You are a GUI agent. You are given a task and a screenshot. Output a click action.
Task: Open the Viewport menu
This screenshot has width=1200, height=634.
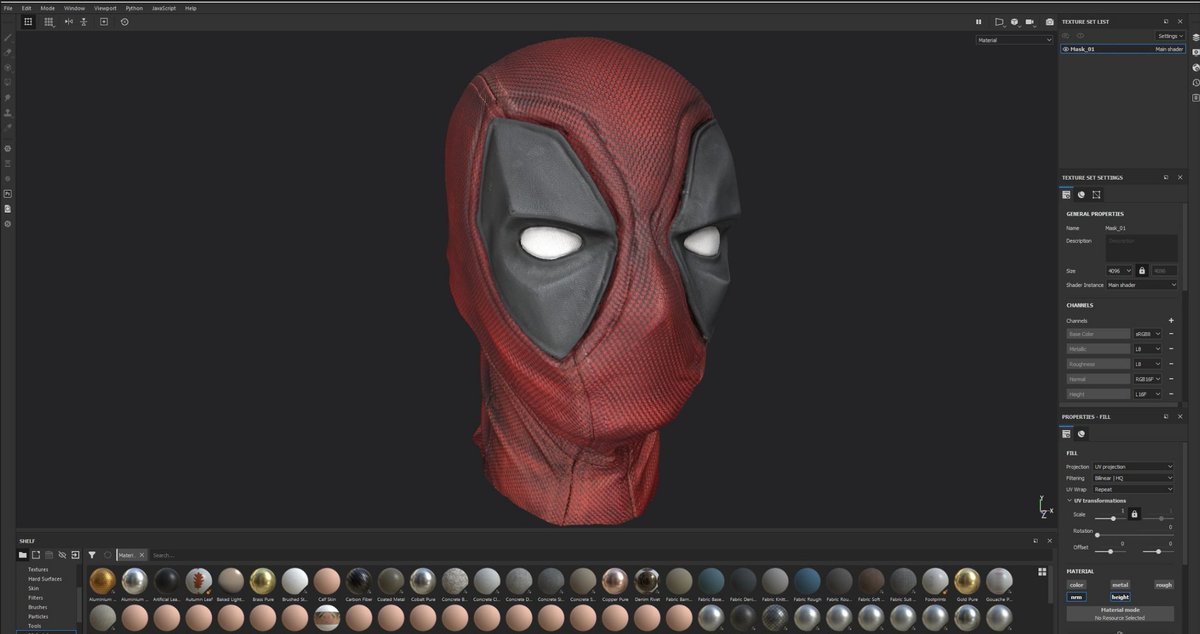click(105, 8)
